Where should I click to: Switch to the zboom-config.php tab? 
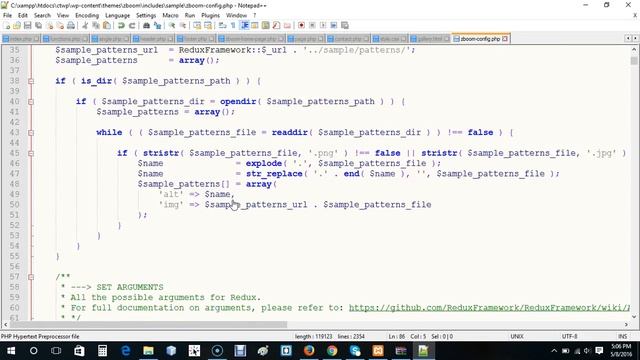480,39
